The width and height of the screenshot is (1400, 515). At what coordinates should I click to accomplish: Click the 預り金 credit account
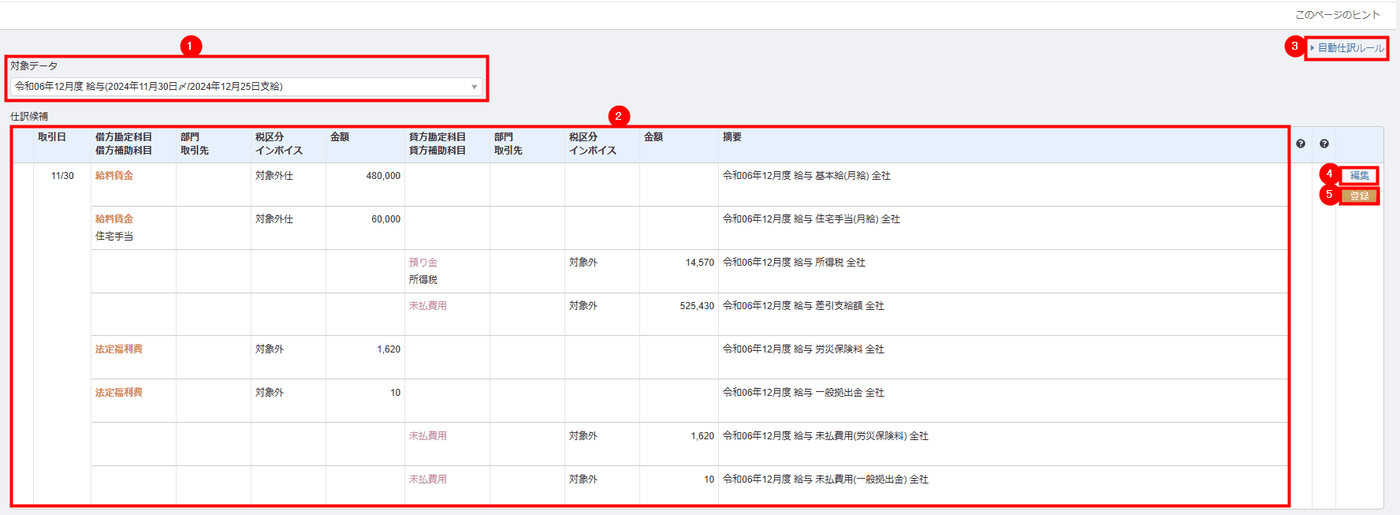(423, 262)
